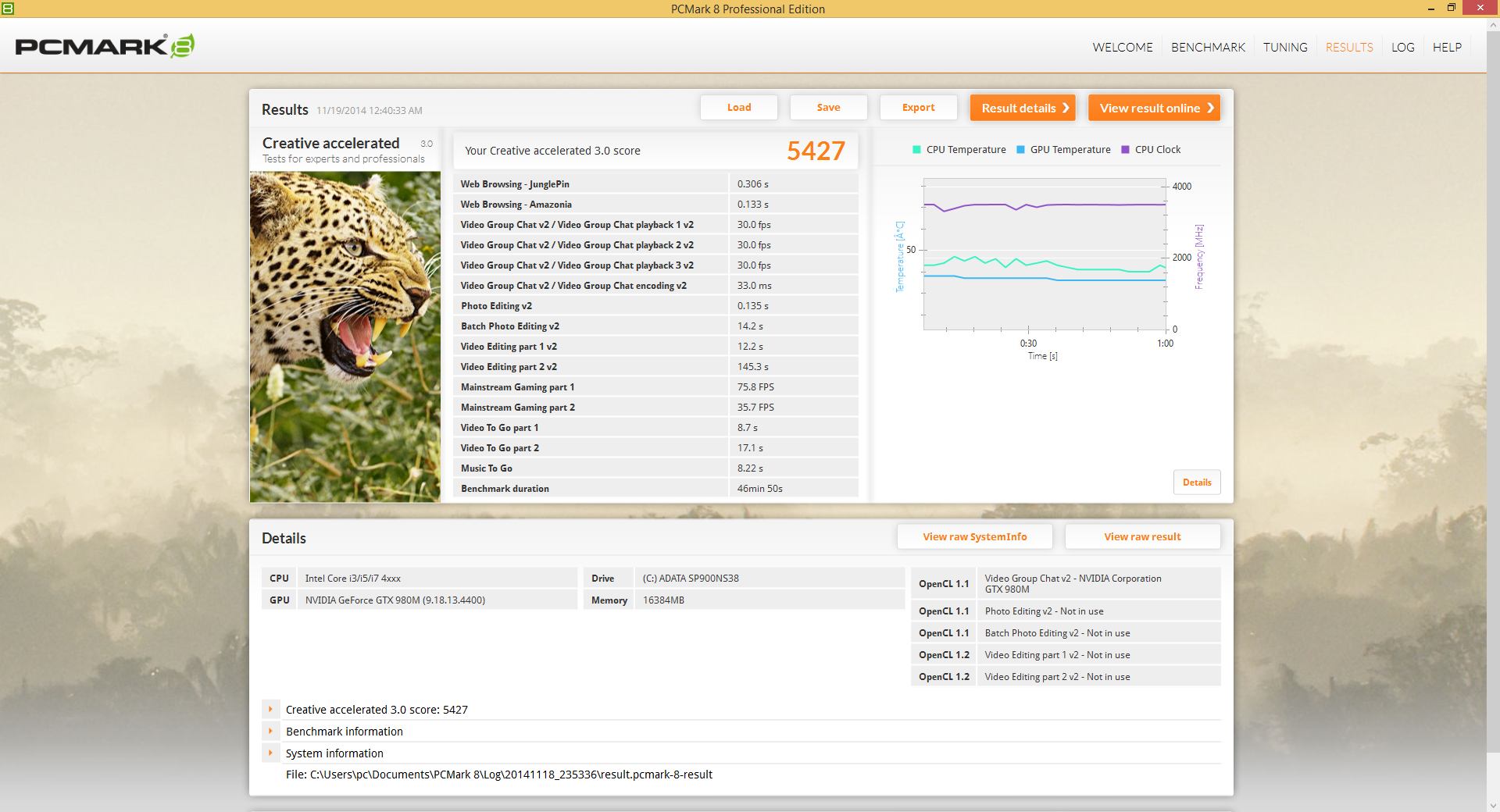Select Photo Editing v2 row

coord(655,306)
